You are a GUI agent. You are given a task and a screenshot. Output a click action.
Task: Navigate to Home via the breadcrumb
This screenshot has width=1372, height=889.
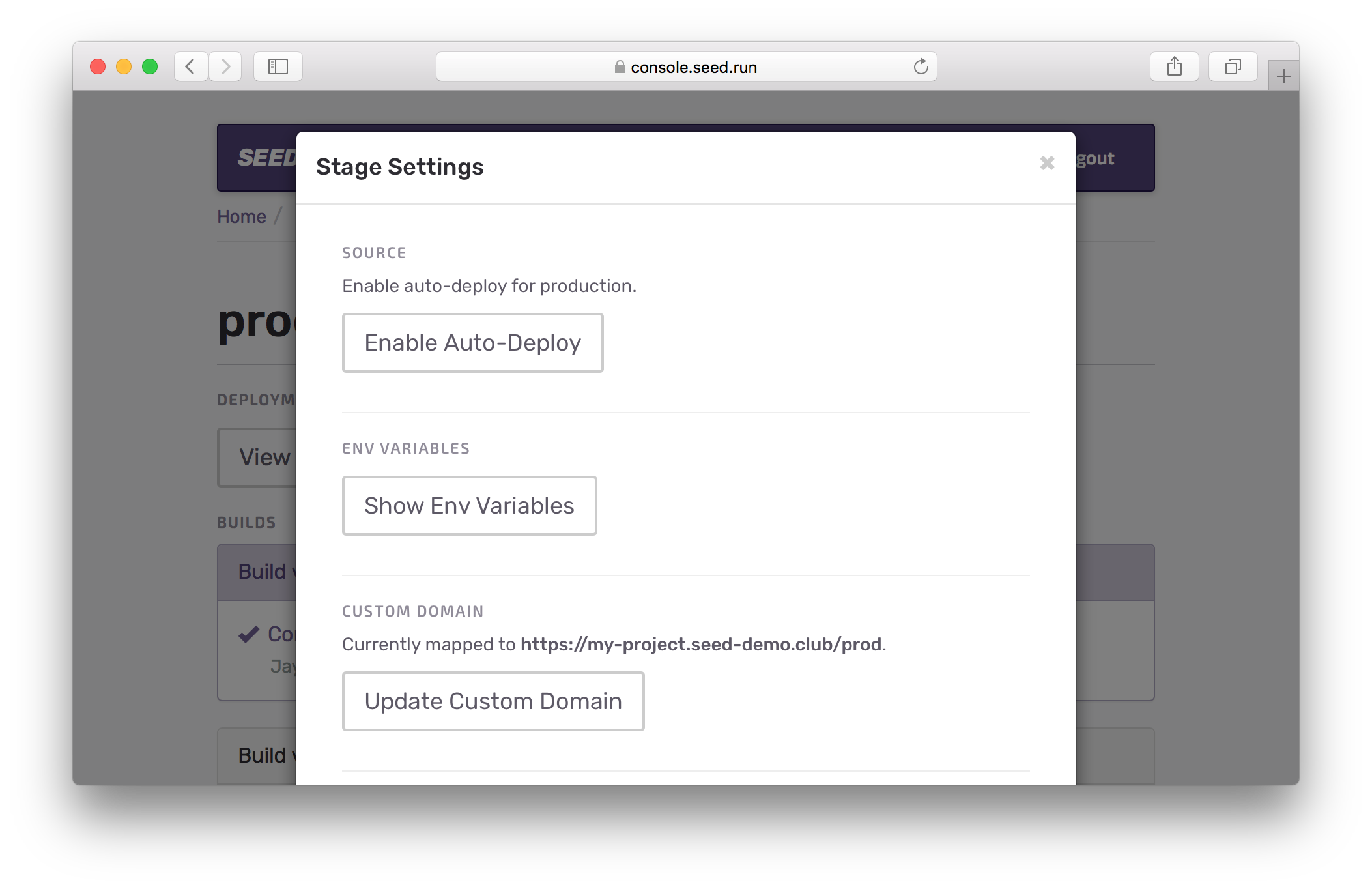tap(241, 216)
